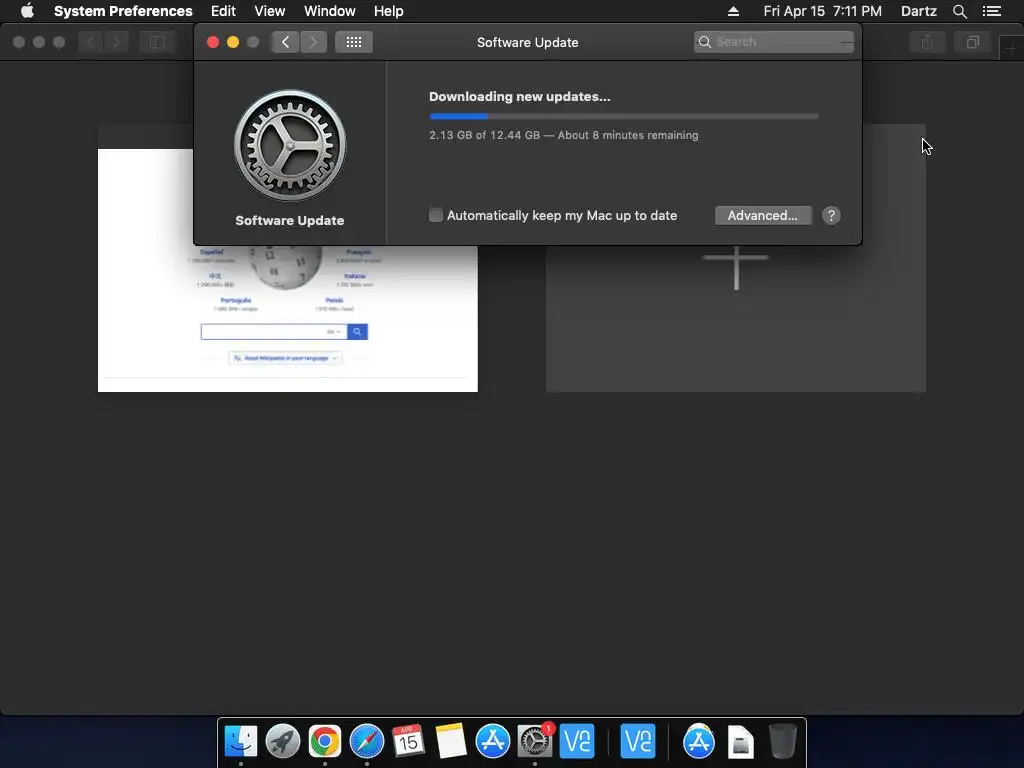
Task: Open App Store icon beside Notes
Action: coord(492,741)
